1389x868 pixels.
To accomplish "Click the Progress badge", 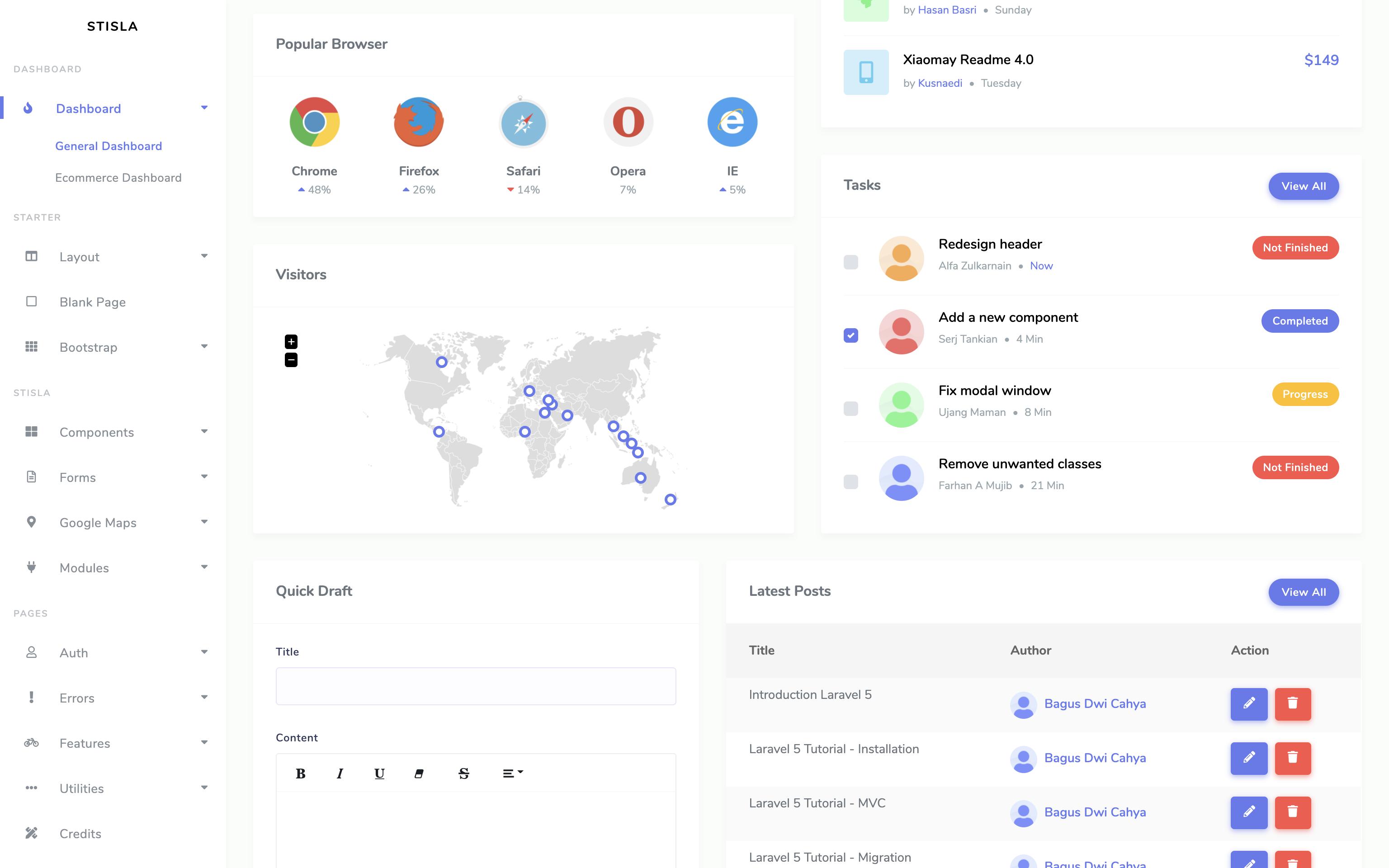I will (1305, 394).
